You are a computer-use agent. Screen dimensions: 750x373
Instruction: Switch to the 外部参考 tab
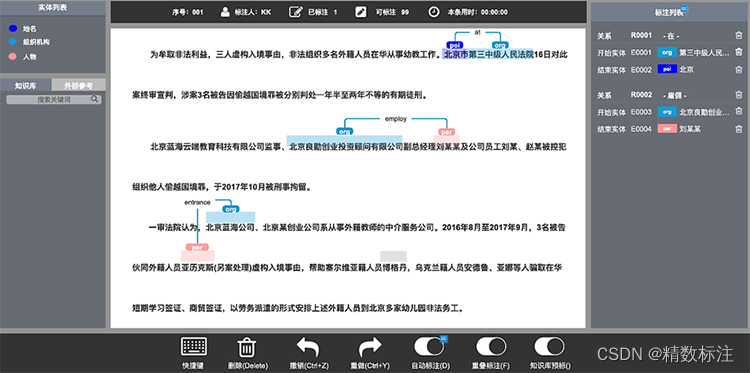coord(79,86)
